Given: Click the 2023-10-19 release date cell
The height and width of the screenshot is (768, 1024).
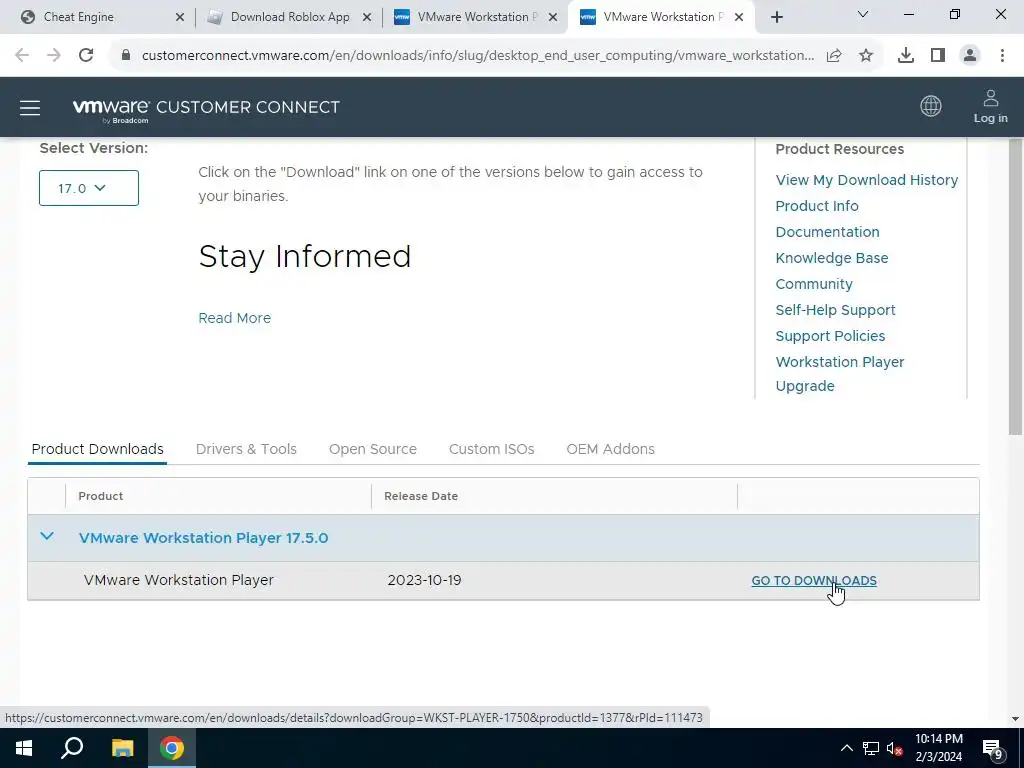Looking at the screenshot, I should [424, 581].
